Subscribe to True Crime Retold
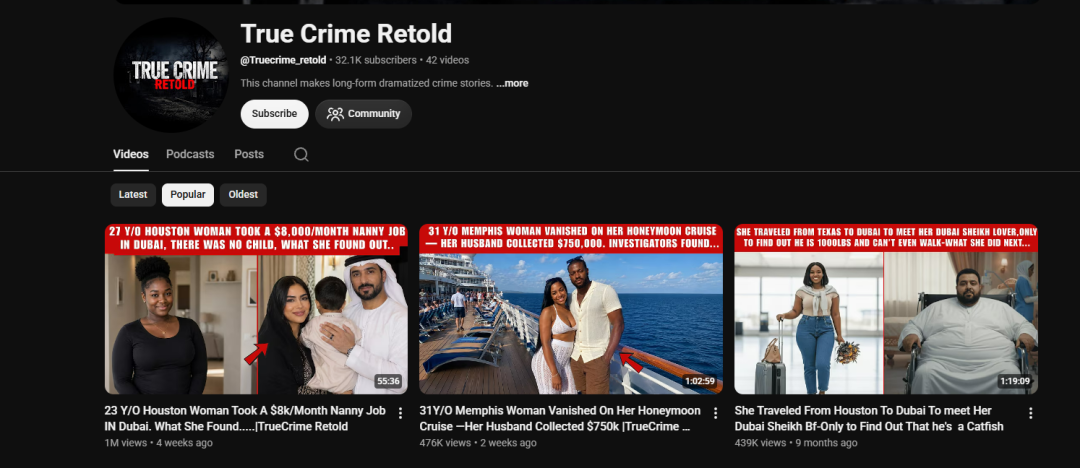The image size is (1080, 468). [x=274, y=114]
